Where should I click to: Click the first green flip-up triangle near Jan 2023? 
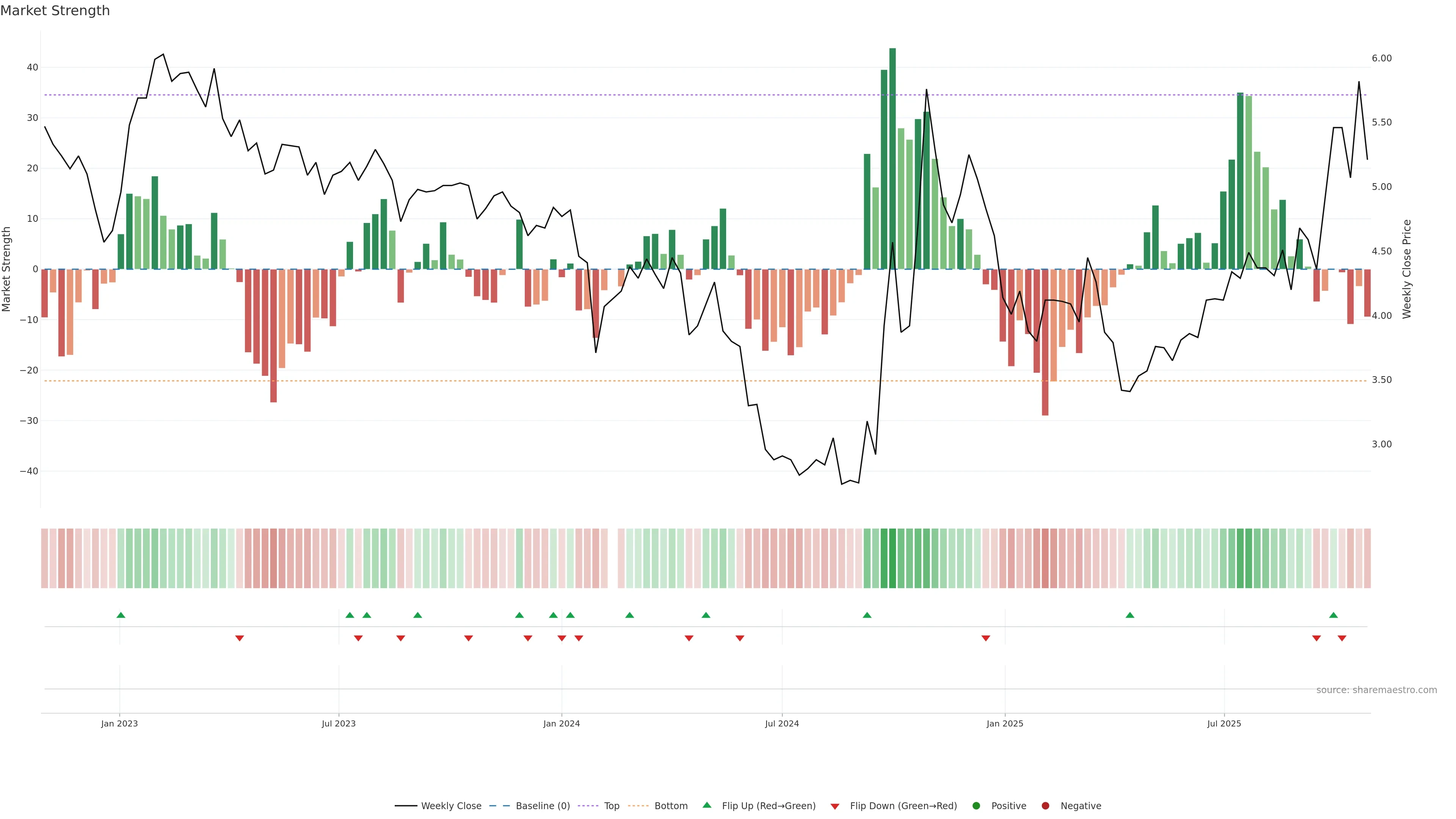[x=121, y=615]
